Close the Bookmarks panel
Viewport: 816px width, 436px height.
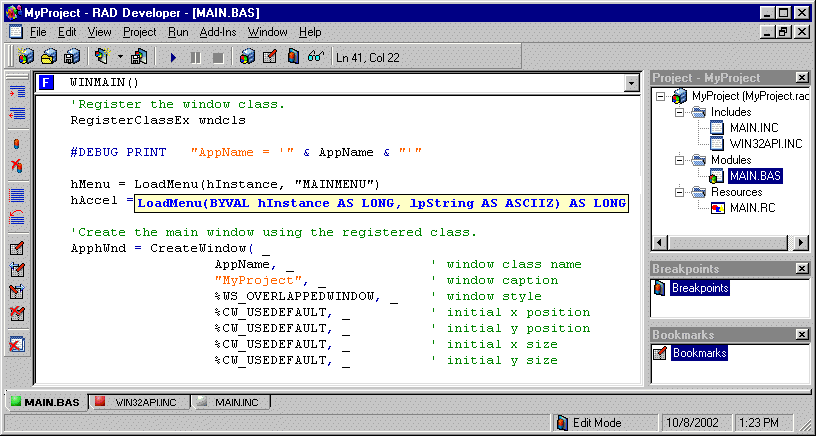point(801,335)
